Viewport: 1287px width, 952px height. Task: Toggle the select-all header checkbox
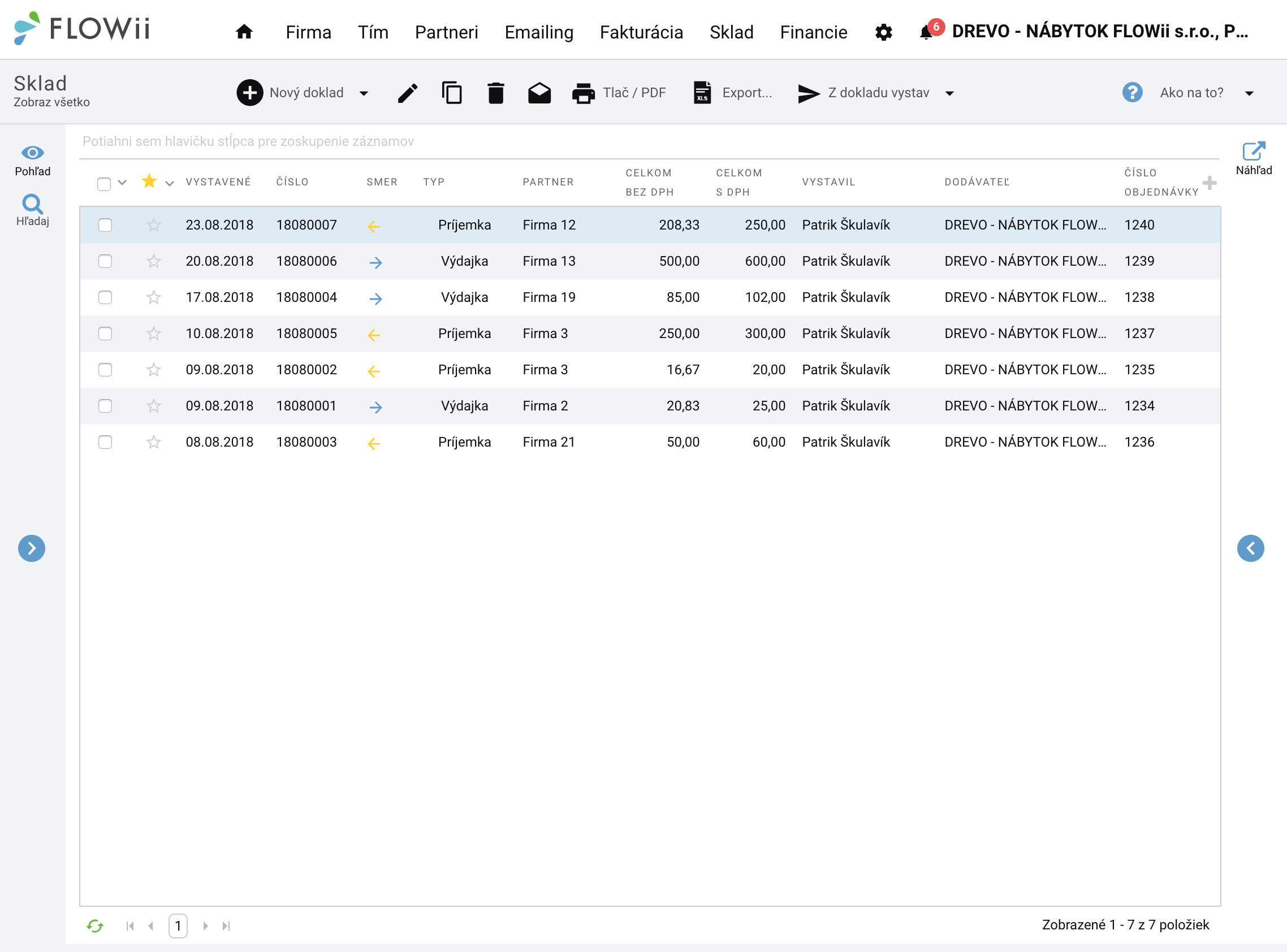click(x=103, y=184)
